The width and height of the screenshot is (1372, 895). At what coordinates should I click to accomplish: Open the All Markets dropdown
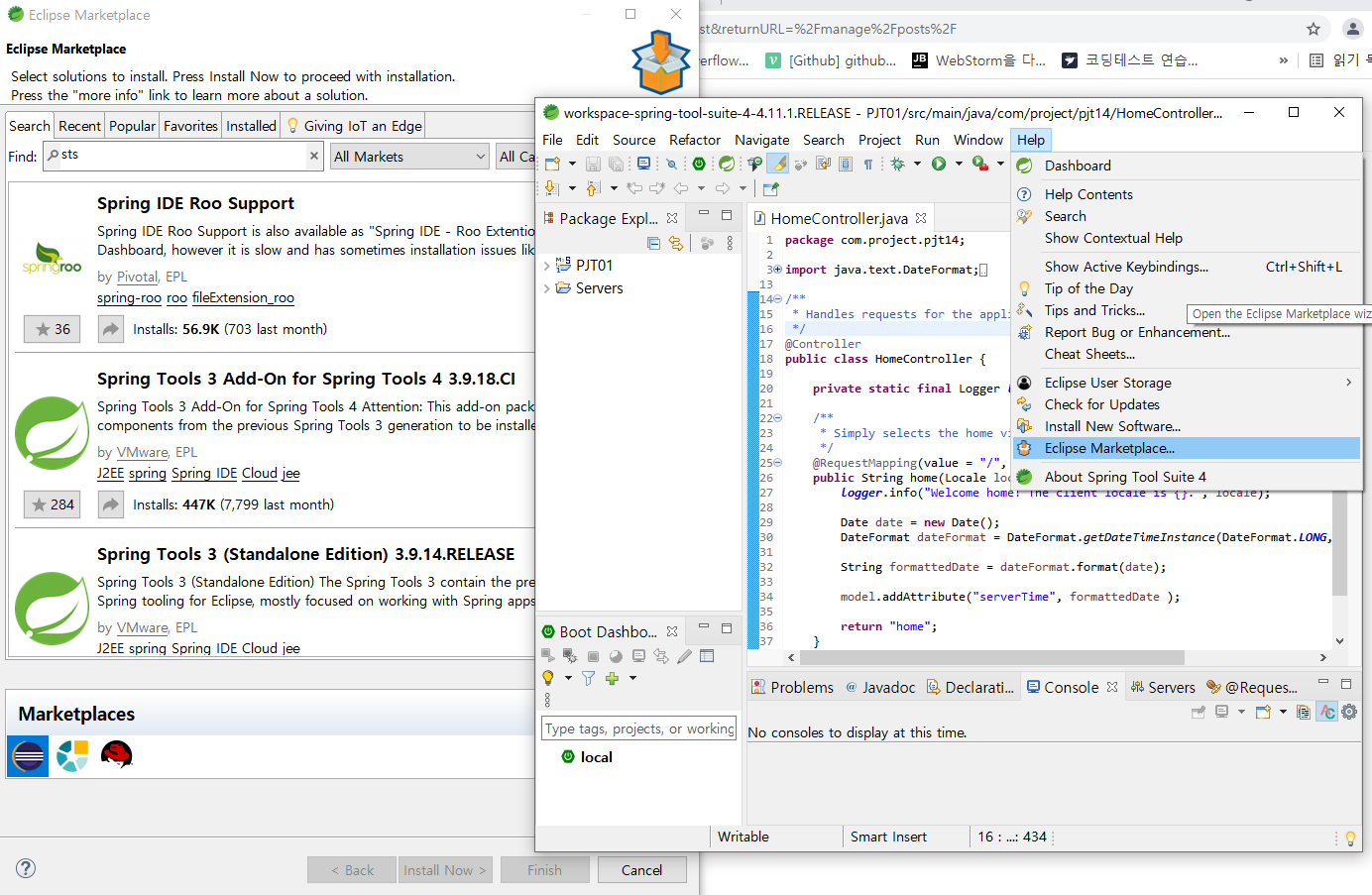tap(410, 157)
